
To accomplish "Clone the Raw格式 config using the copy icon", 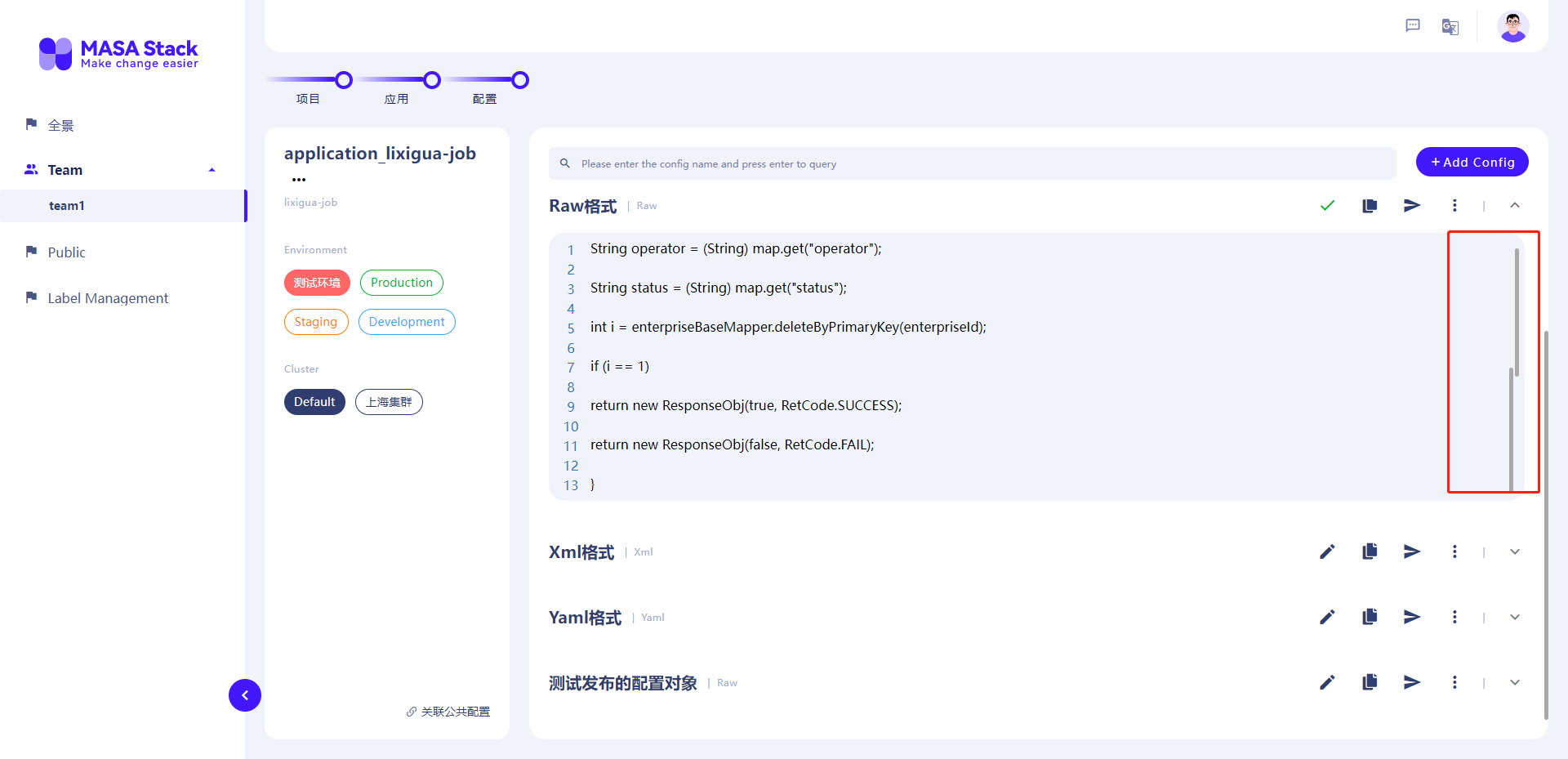I will [x=1370, y=205].
